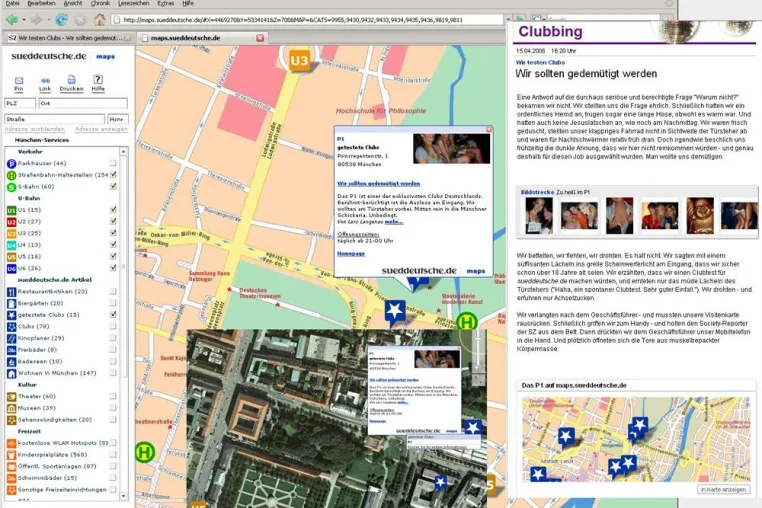Click the Wohnen in München house icon
This screenshot has height=508, width=762.
(x=12, y=373)
